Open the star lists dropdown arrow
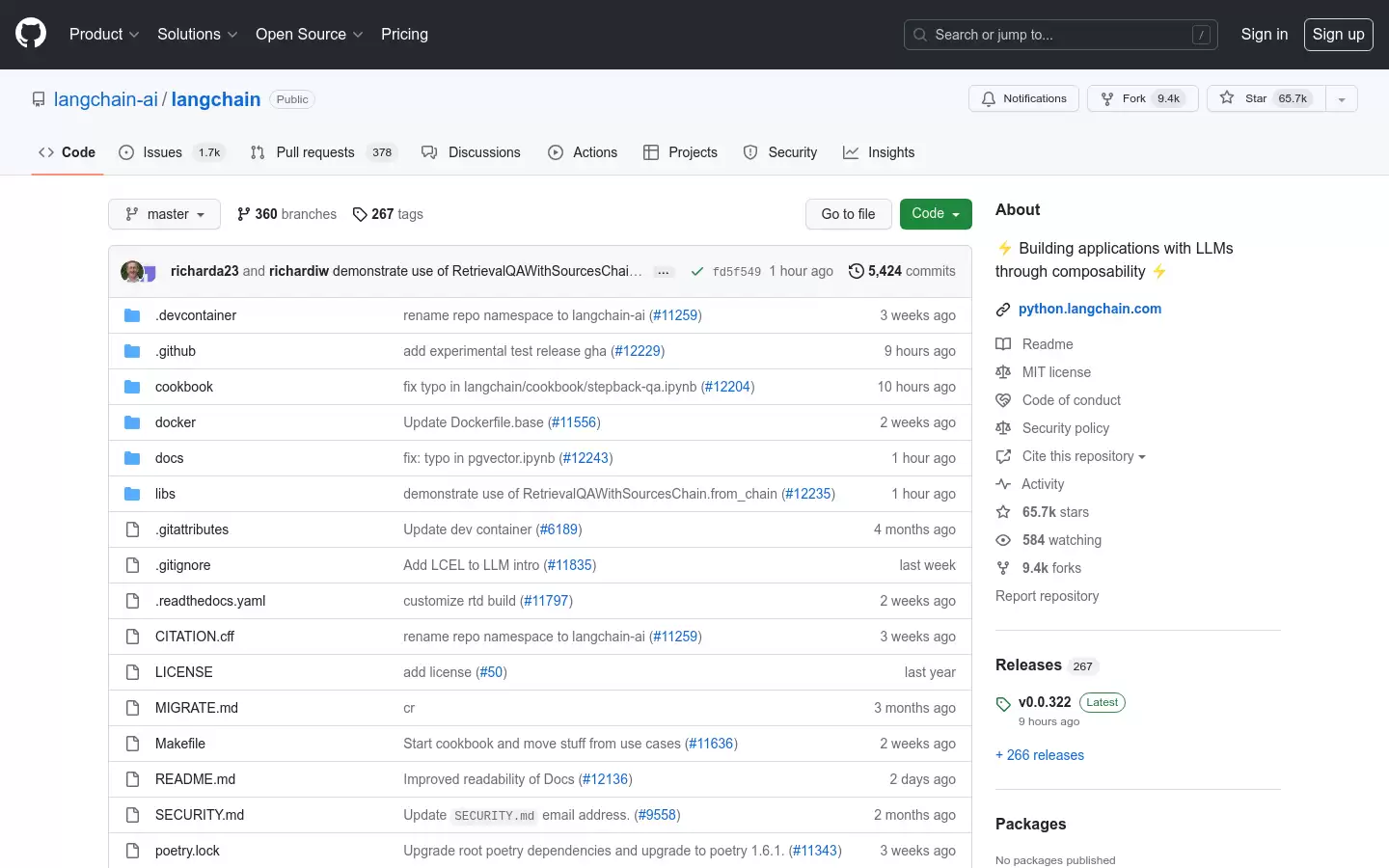The image size is (1389, 868). (x=1341, y=98)
